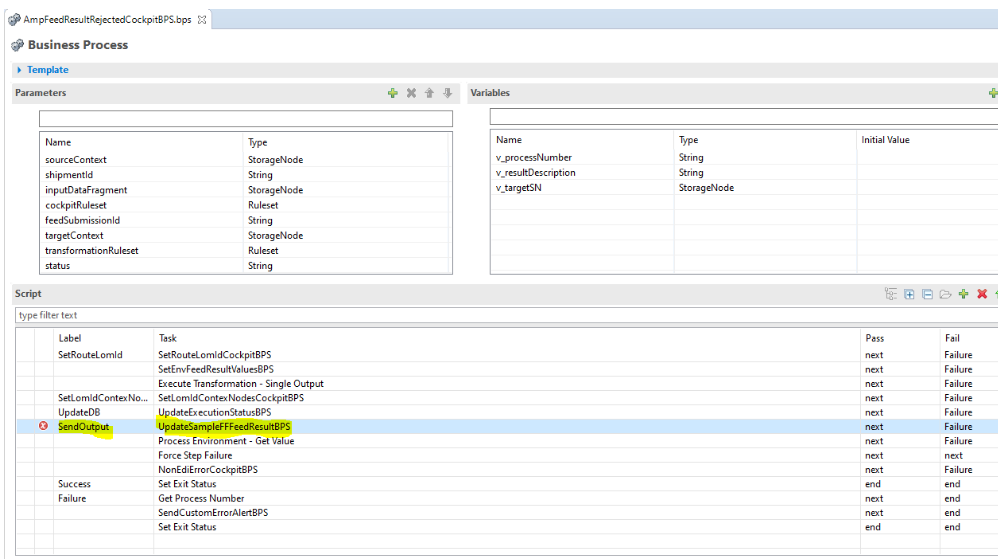Delete the selected parameter with X icon
The image size is (1001, 559).
pos(411,93)
